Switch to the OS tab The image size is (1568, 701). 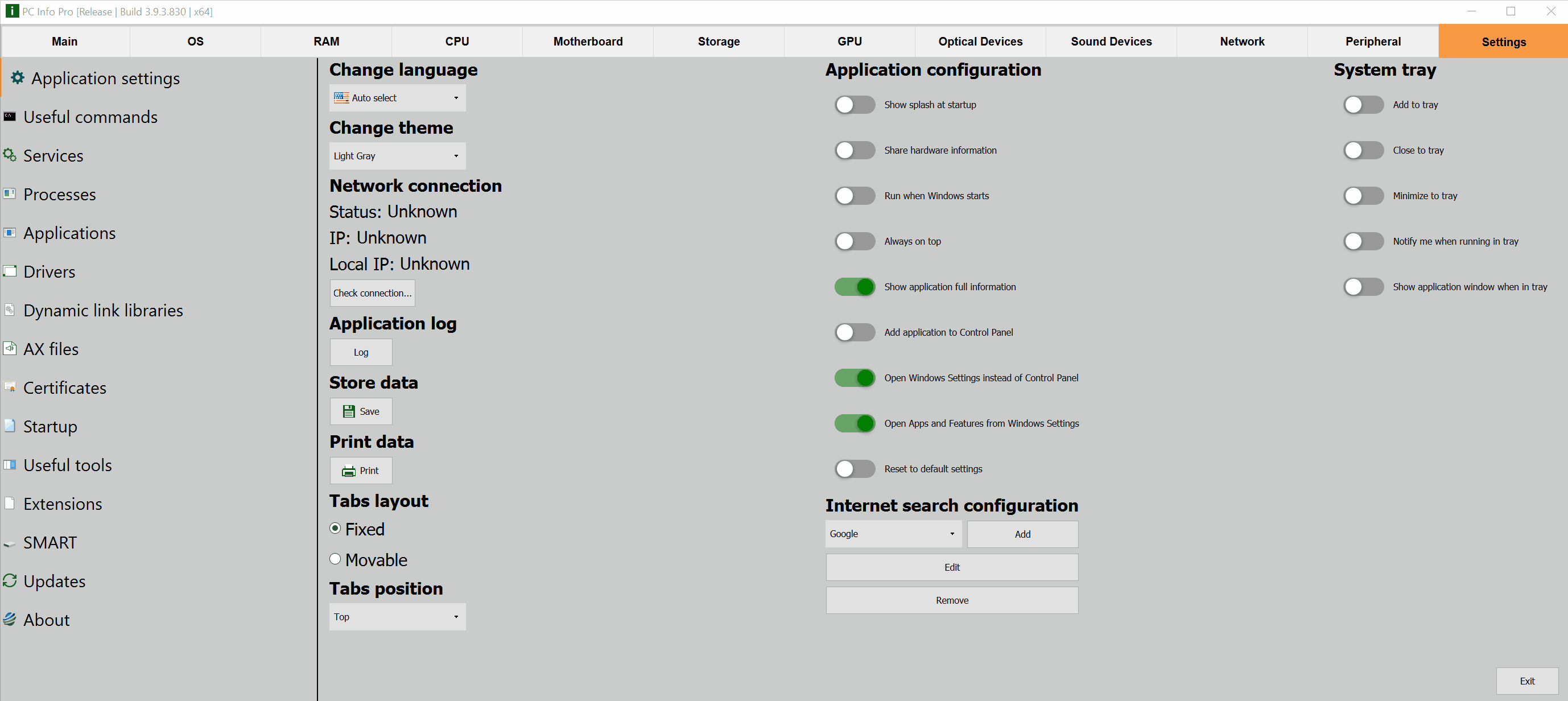pos(195,42)
